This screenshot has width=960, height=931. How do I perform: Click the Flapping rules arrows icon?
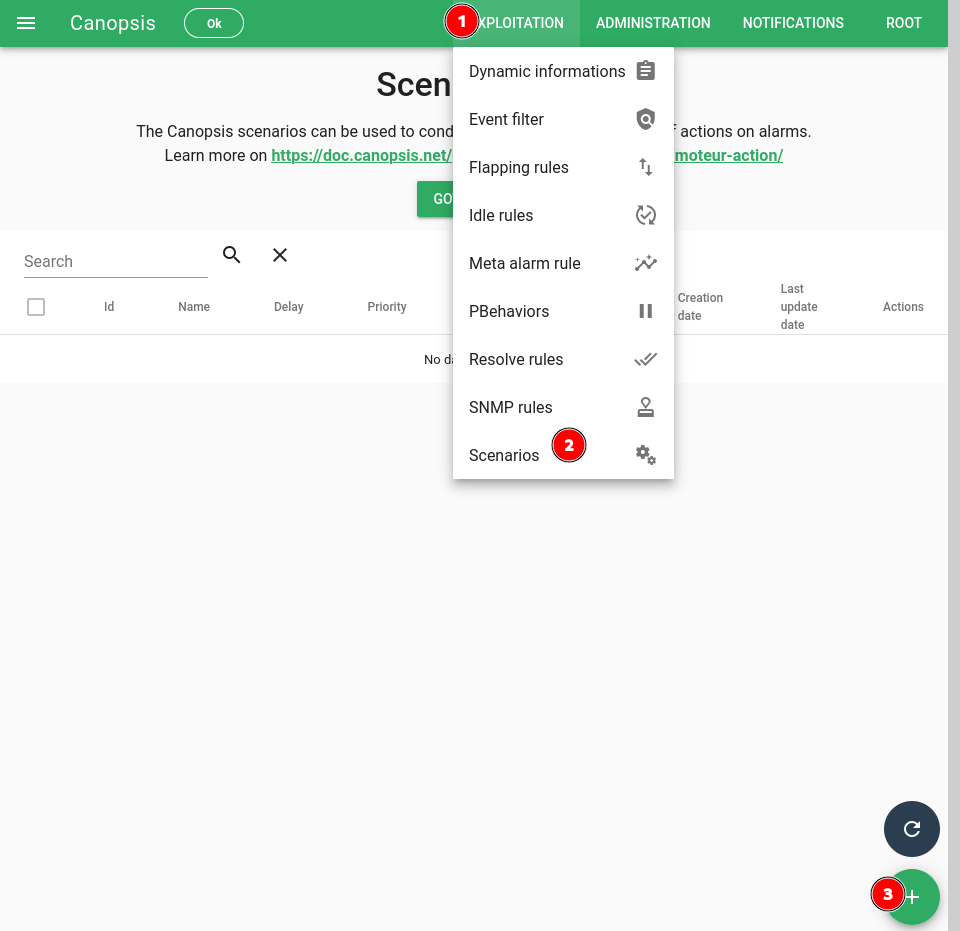645,167
